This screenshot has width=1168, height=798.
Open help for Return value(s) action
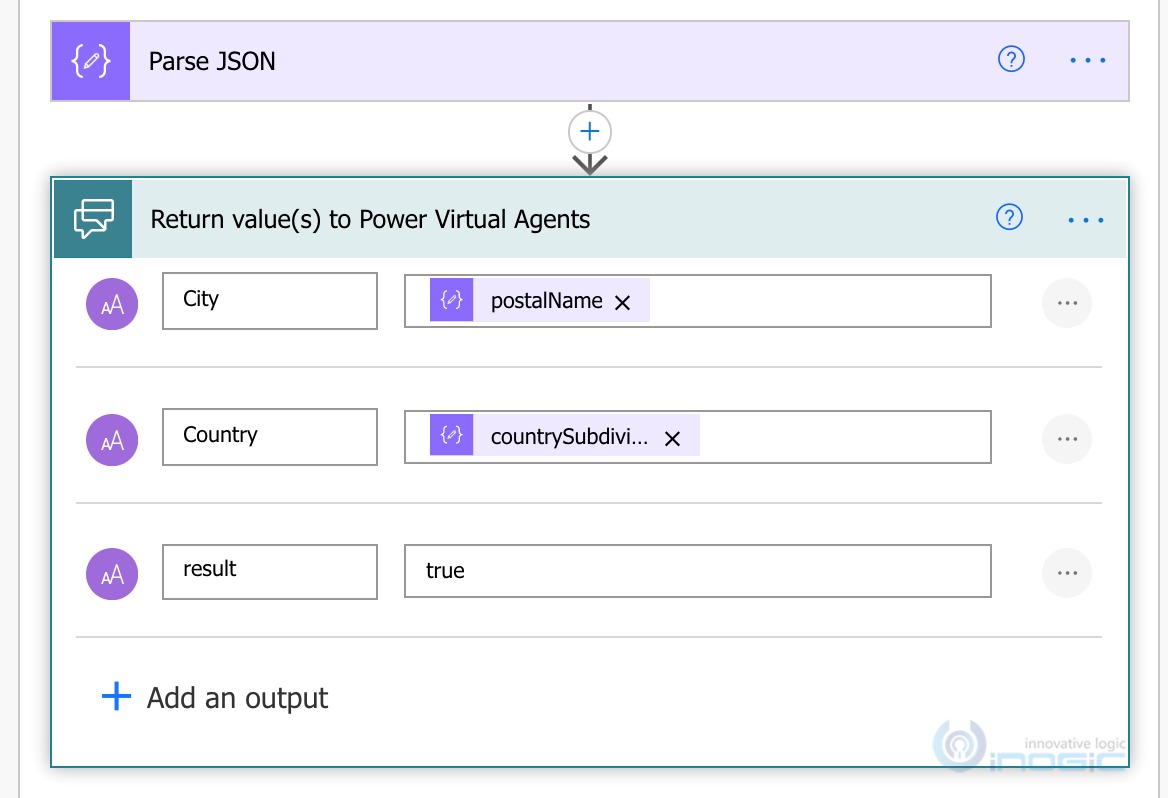click(x=1010, y=218)
